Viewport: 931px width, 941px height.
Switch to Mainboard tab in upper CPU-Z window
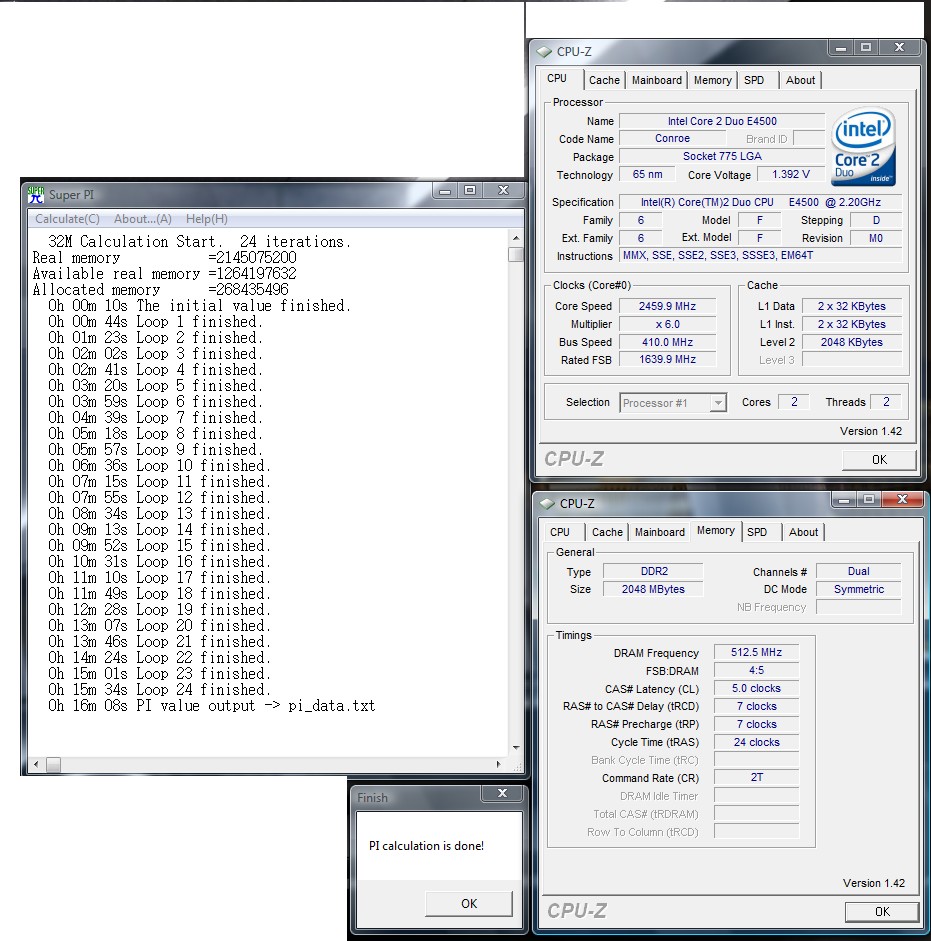coord(657,80)
